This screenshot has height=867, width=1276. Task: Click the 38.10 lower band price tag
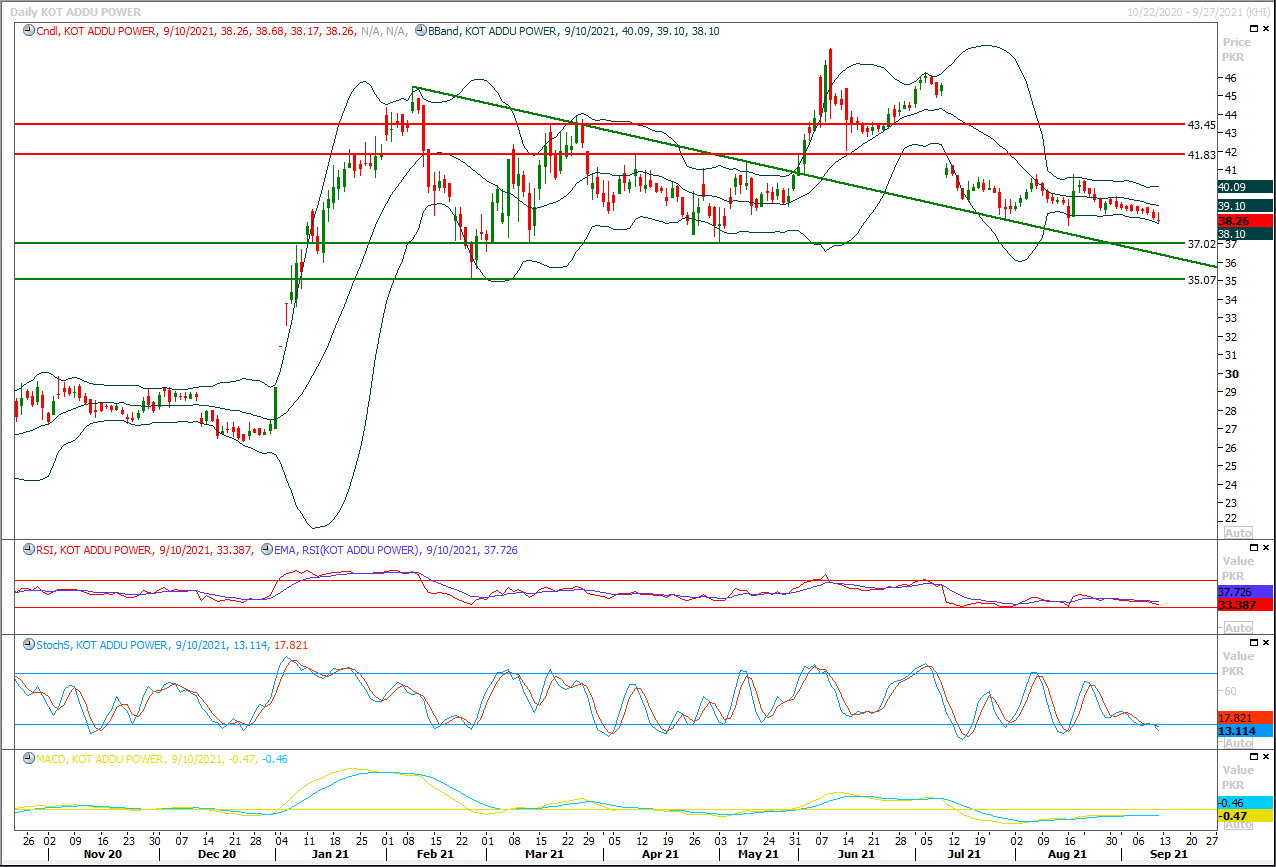point(1245,234)
